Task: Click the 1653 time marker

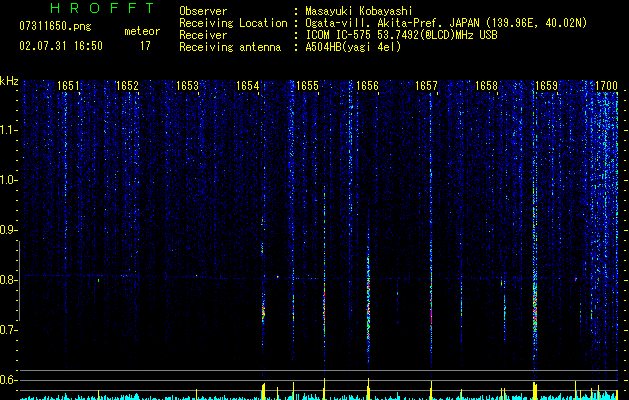Action: [187, 86]
